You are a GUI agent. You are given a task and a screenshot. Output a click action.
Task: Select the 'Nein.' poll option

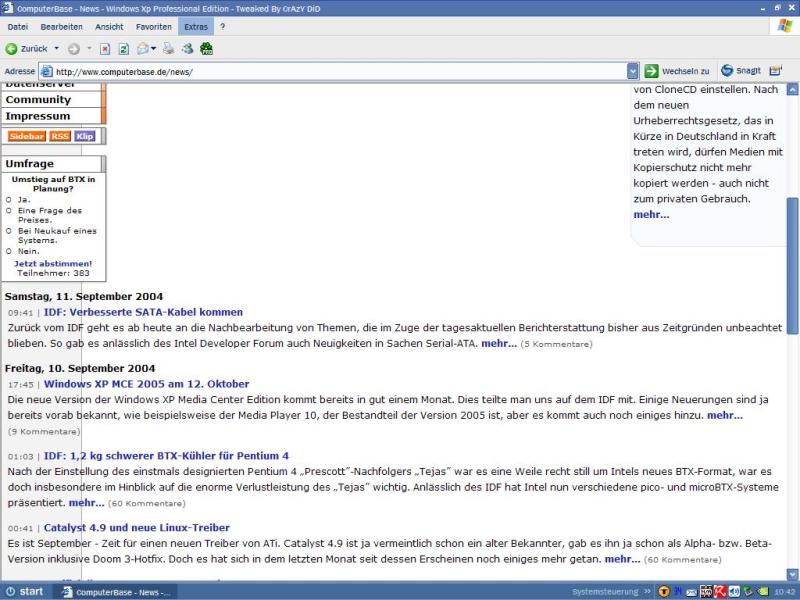(x=9, y=251)
